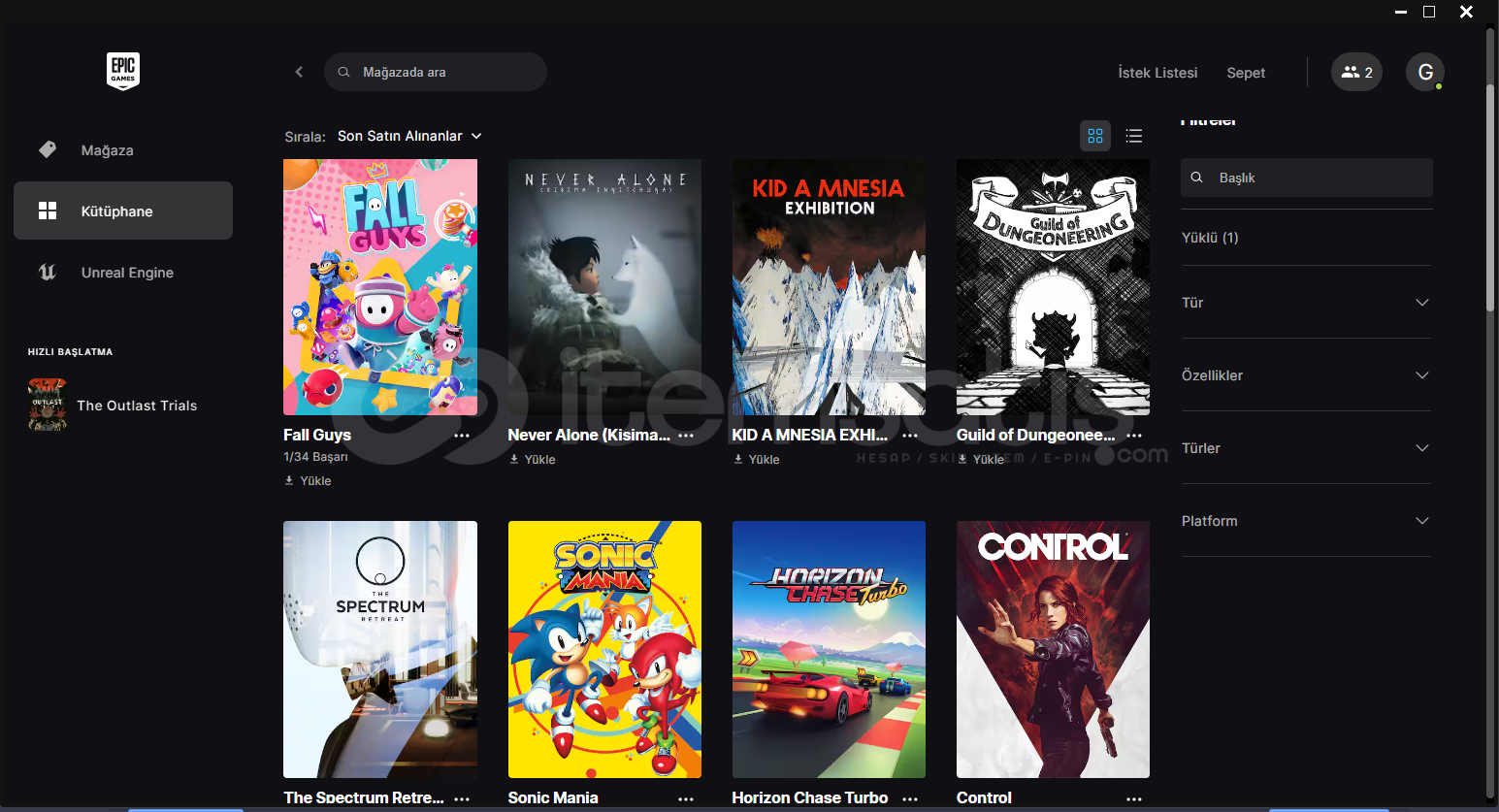
Task: Open the Never Alone cover thumbnail
Action: point(604,287)
